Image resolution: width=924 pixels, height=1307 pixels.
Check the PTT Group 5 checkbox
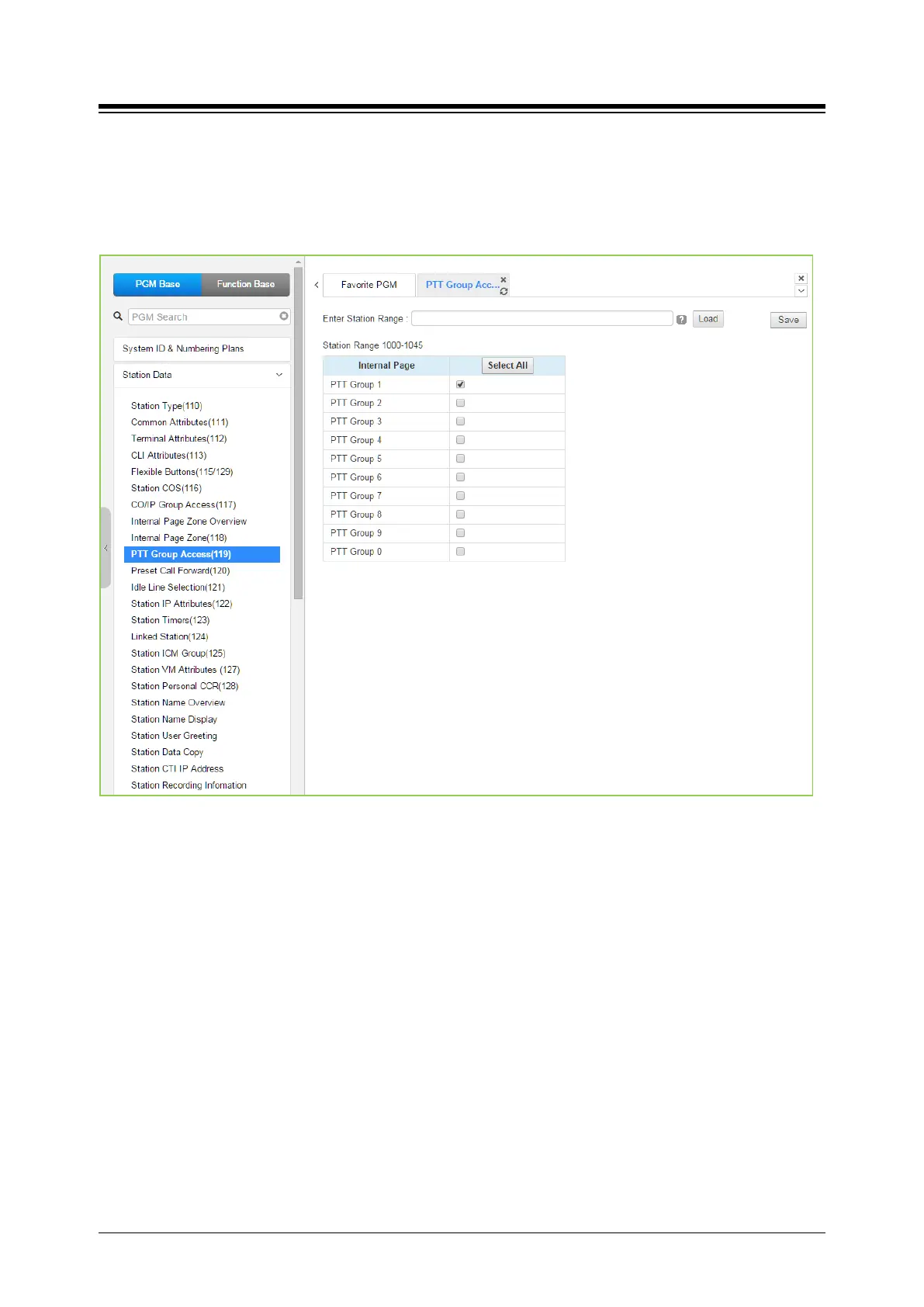461,459
